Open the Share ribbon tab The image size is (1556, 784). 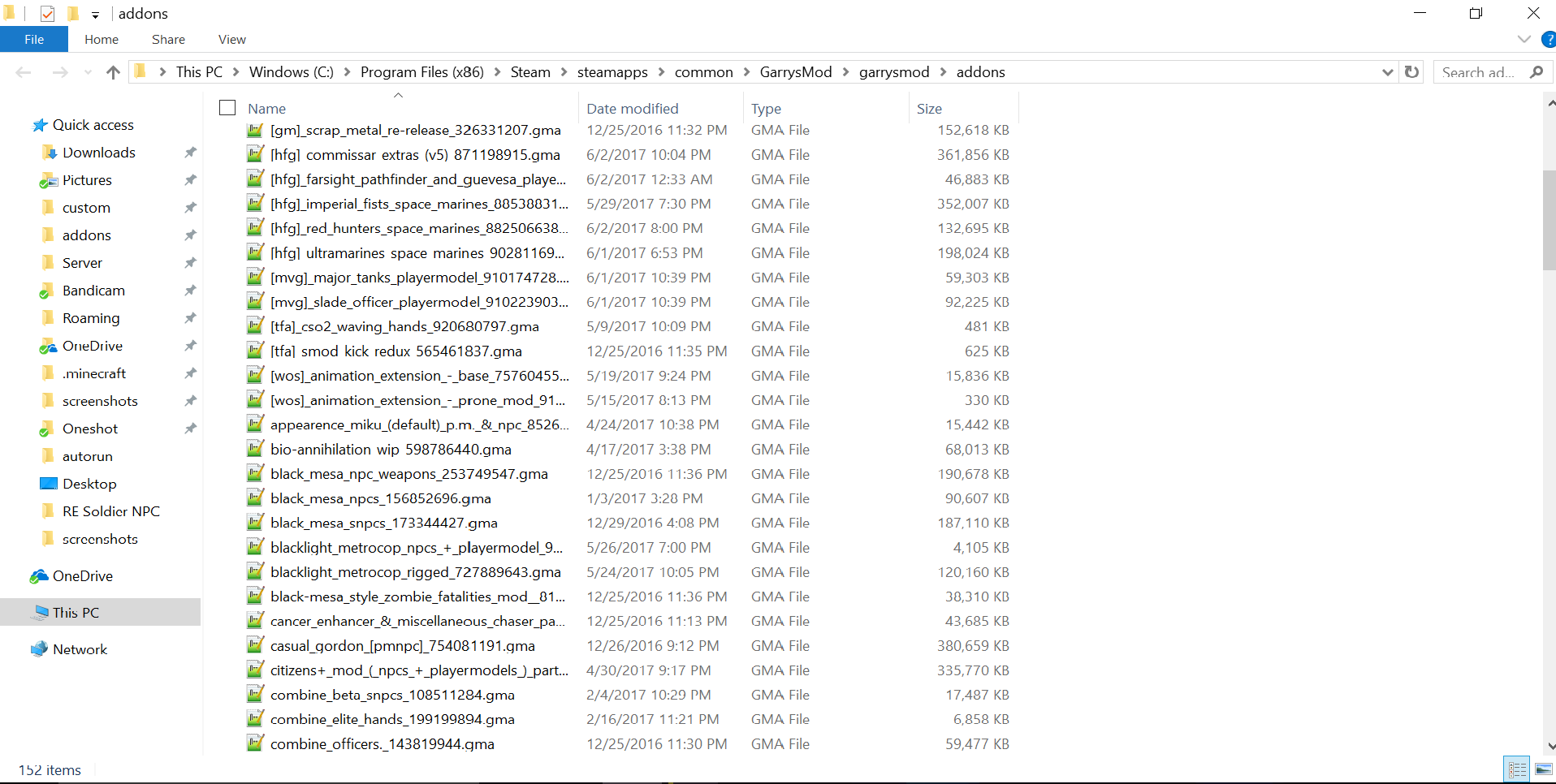[168, 39]
